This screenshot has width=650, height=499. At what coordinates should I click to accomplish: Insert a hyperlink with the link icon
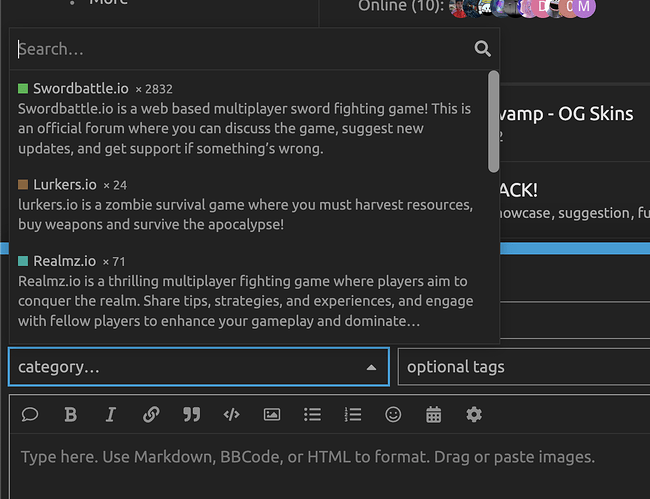(151, 414)
